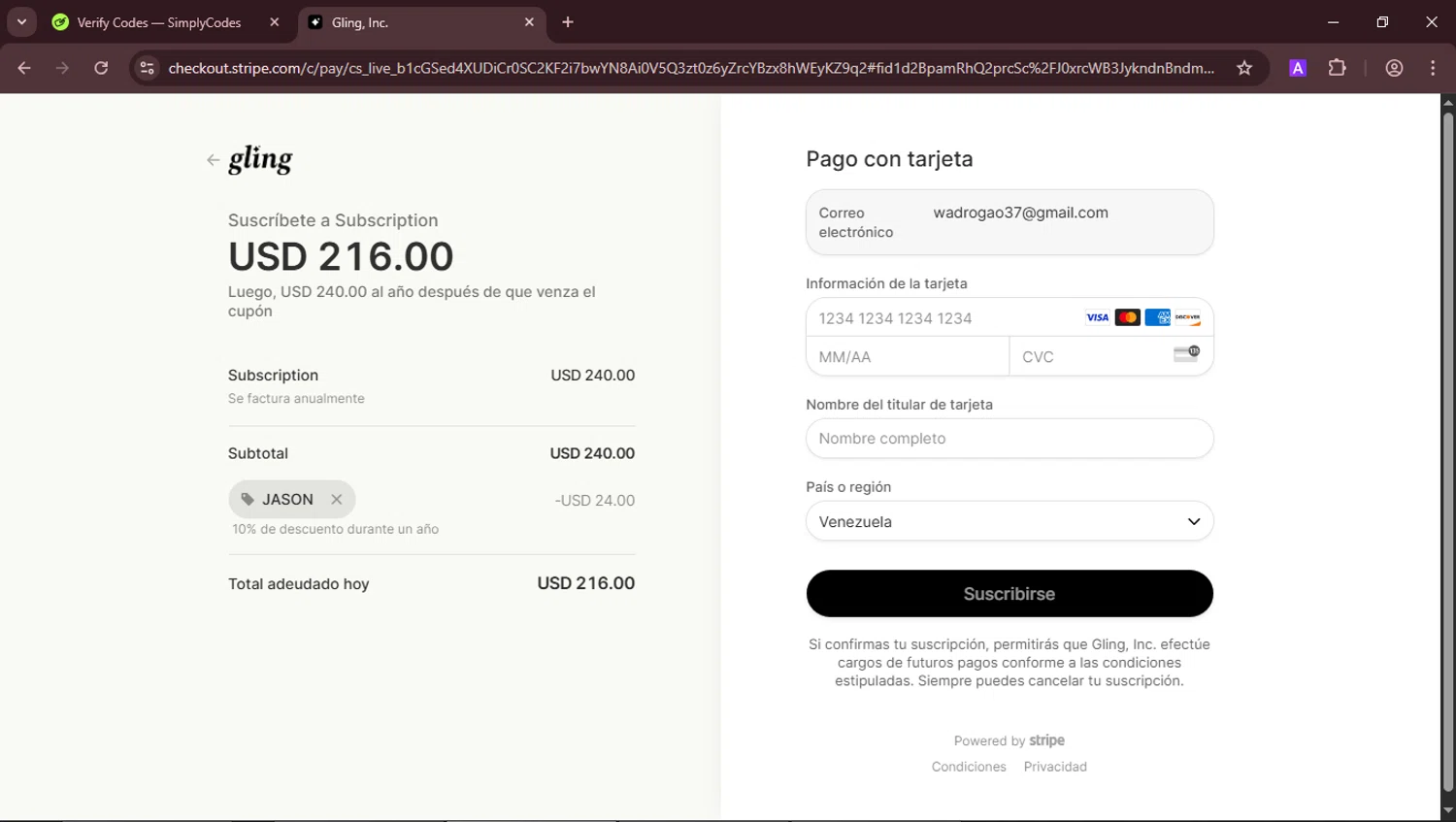The height and width of the screenshot is (822, 1456).
Task: Click the scrollbar up arrow
Action: (1448, 102)
